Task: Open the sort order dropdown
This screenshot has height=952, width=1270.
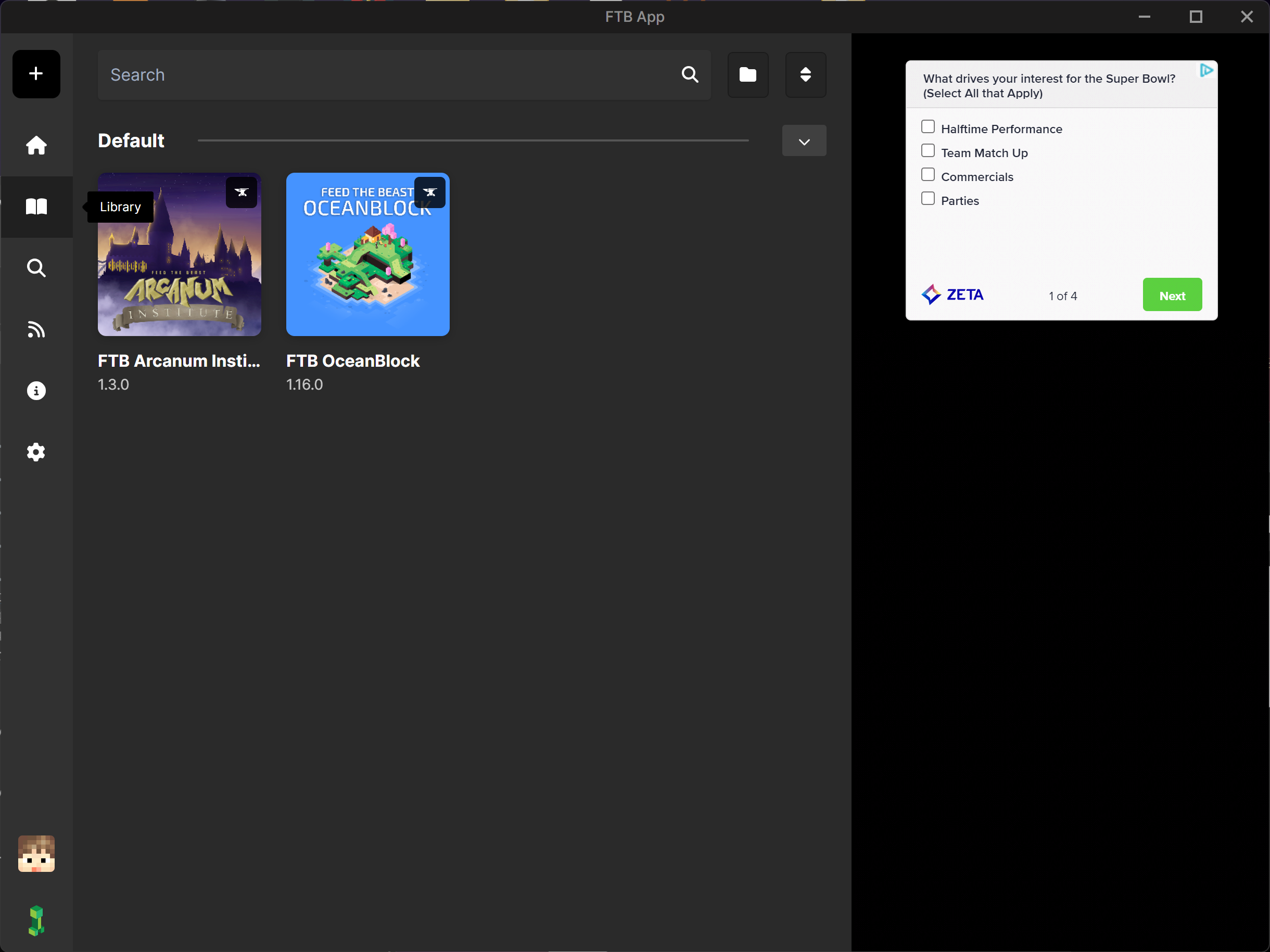Action: pos(806,74)
